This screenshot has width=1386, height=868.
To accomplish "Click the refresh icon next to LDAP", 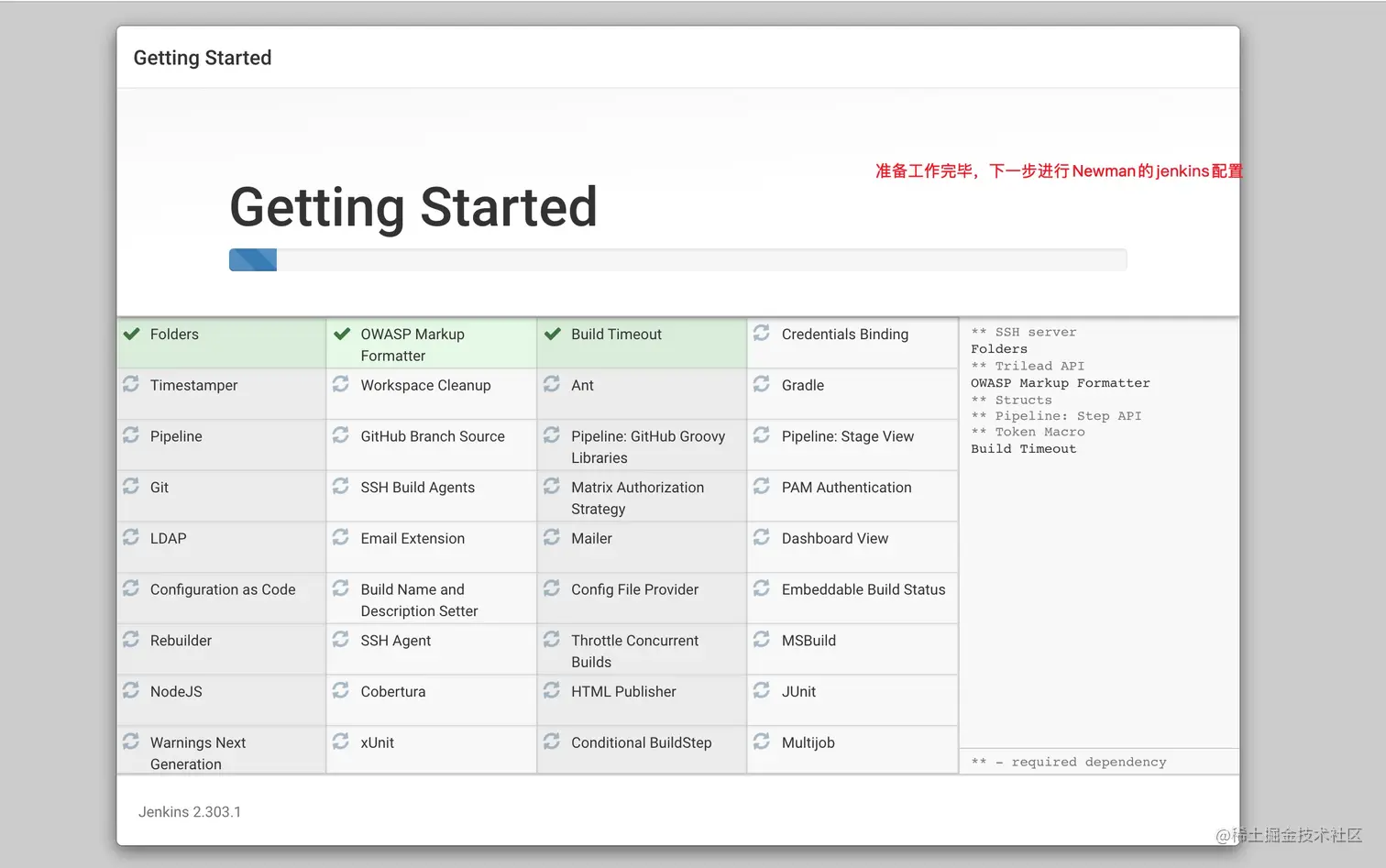I will (131, 537).
